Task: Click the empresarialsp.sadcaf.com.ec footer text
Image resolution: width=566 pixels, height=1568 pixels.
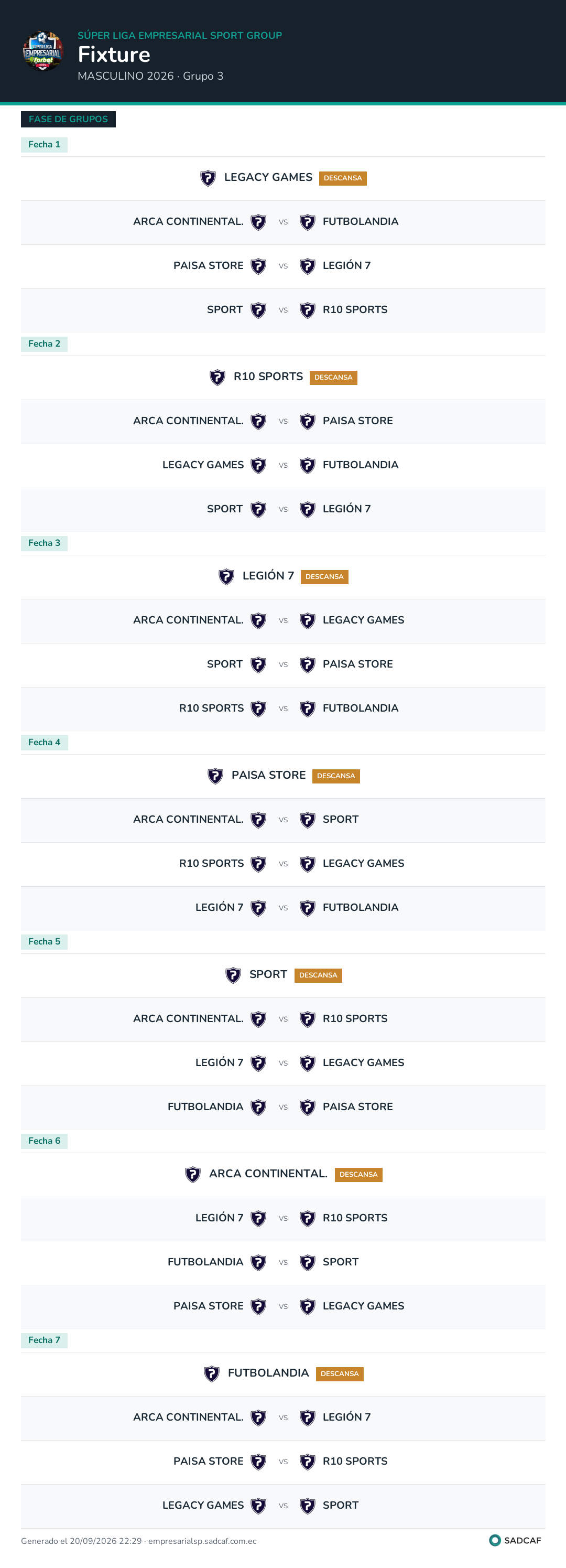Action: 202,1541
